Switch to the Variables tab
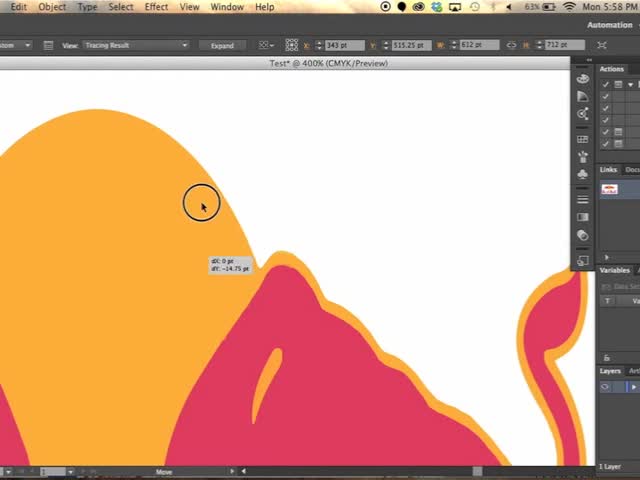Image resolution: width=640 pixels, height=480 pixels. pos(615,270)
